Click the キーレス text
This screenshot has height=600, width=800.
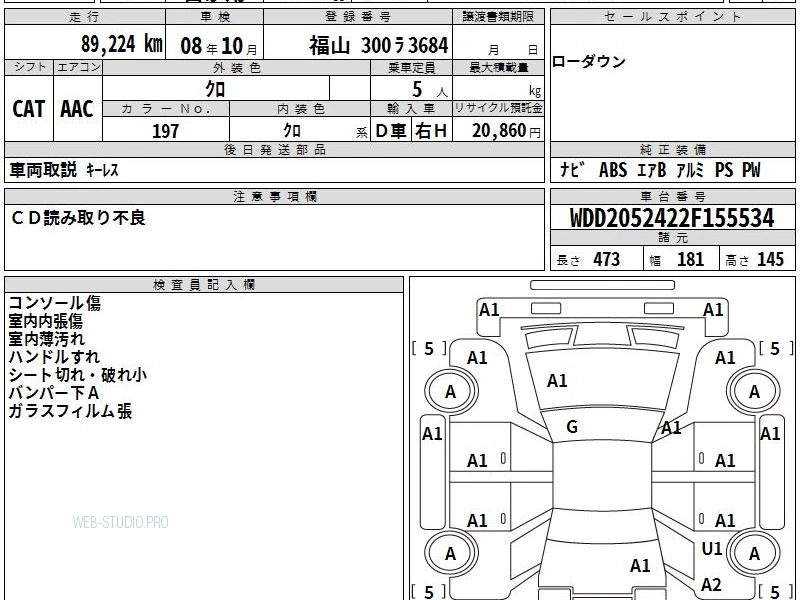102,170
